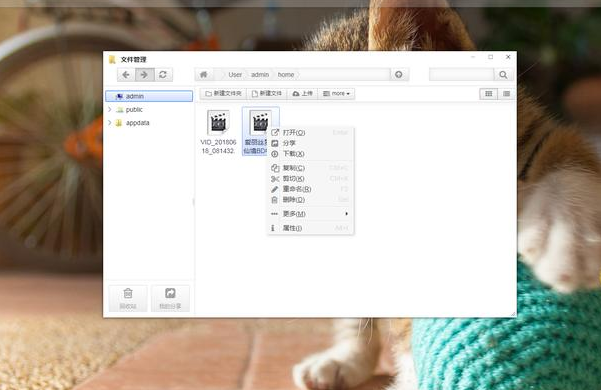The width and height of the screenshot is (601, 390).
Task: Expand the appdata folder tree node
Action: [110, 123]
